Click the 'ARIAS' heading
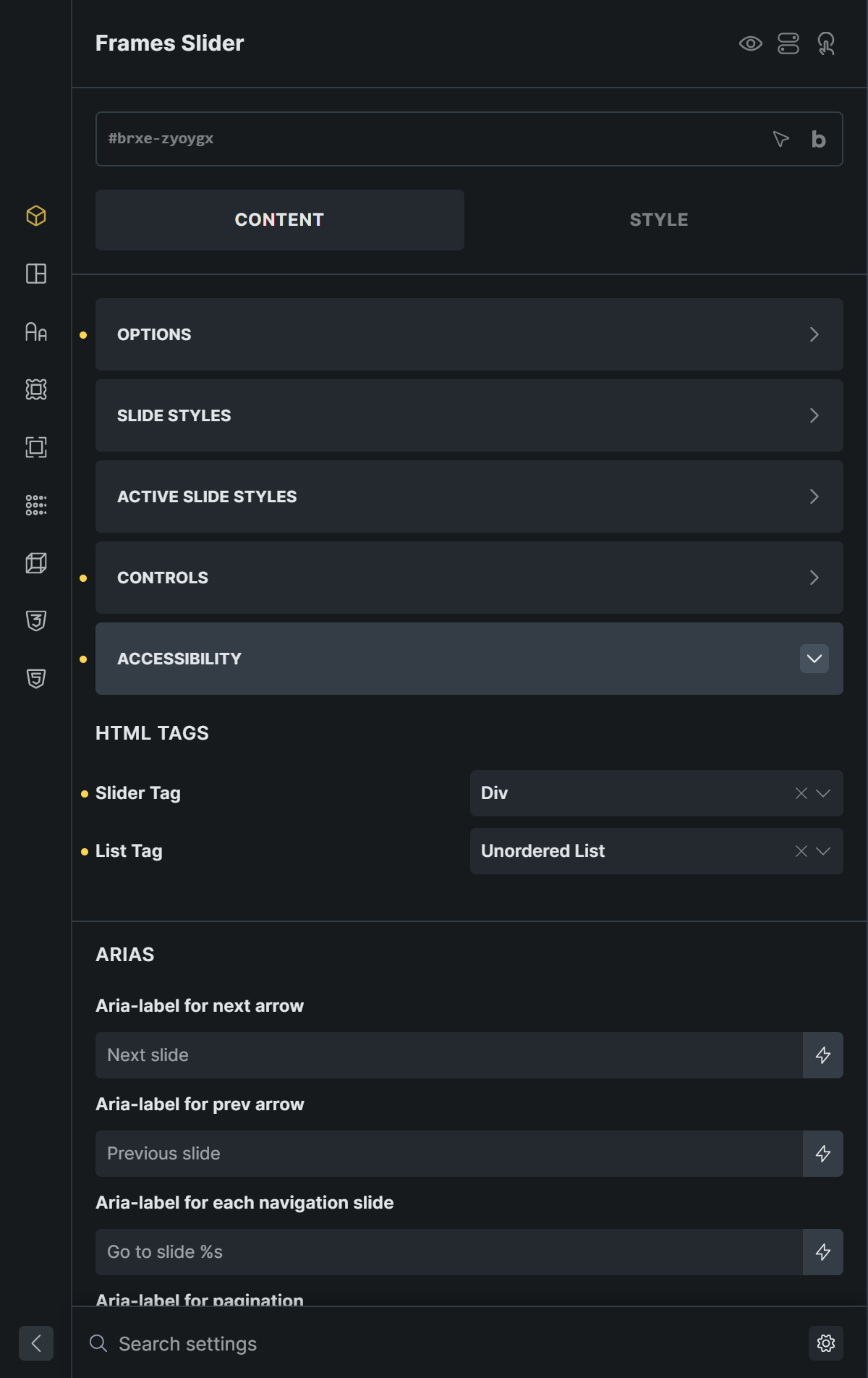This screenshot has height=1378, width=868. click(x=125, y=955)
